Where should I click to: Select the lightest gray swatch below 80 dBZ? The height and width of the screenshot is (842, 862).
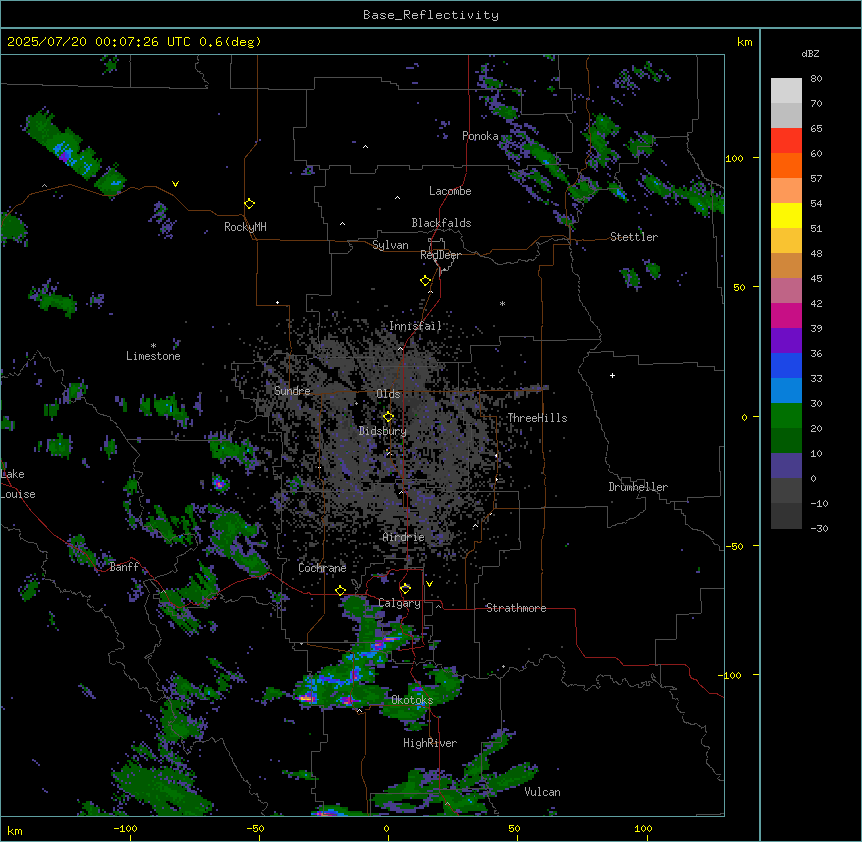pos(786,91)
